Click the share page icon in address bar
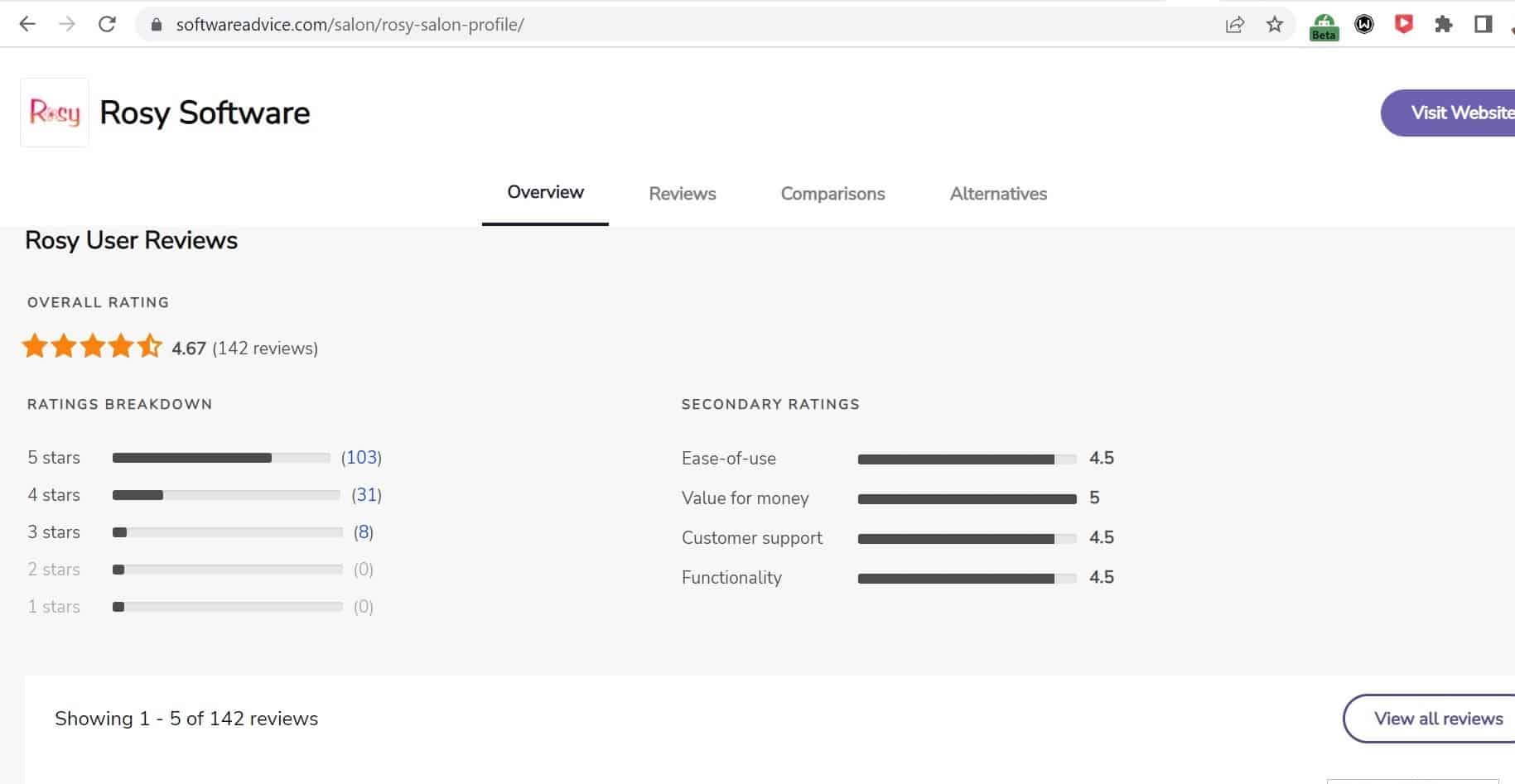The height and width of the screenshot is (784, 1515). click(x=1234, y=24)
